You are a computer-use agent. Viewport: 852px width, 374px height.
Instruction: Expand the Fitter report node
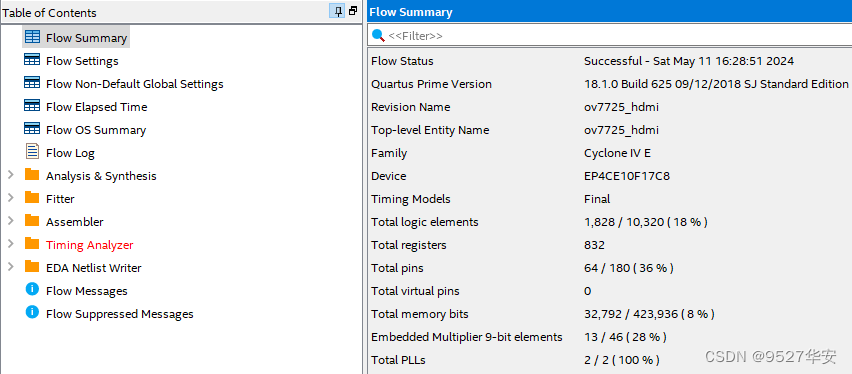10,198
